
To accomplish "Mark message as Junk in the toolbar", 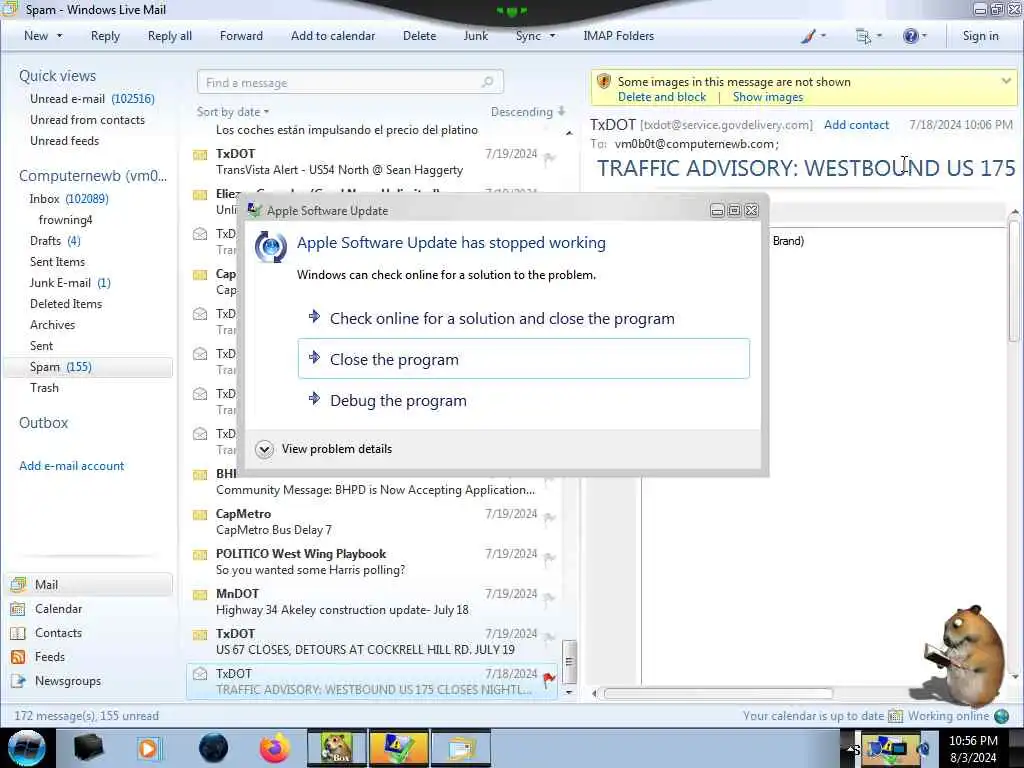I will (x=475, y=36).
